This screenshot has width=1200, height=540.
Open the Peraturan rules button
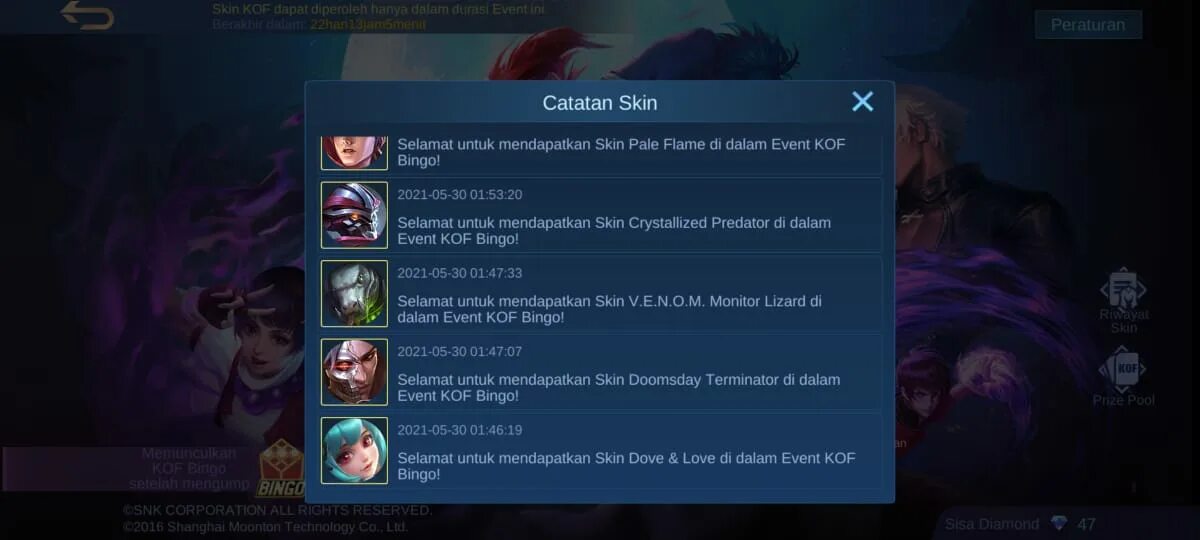point(1088,25)
